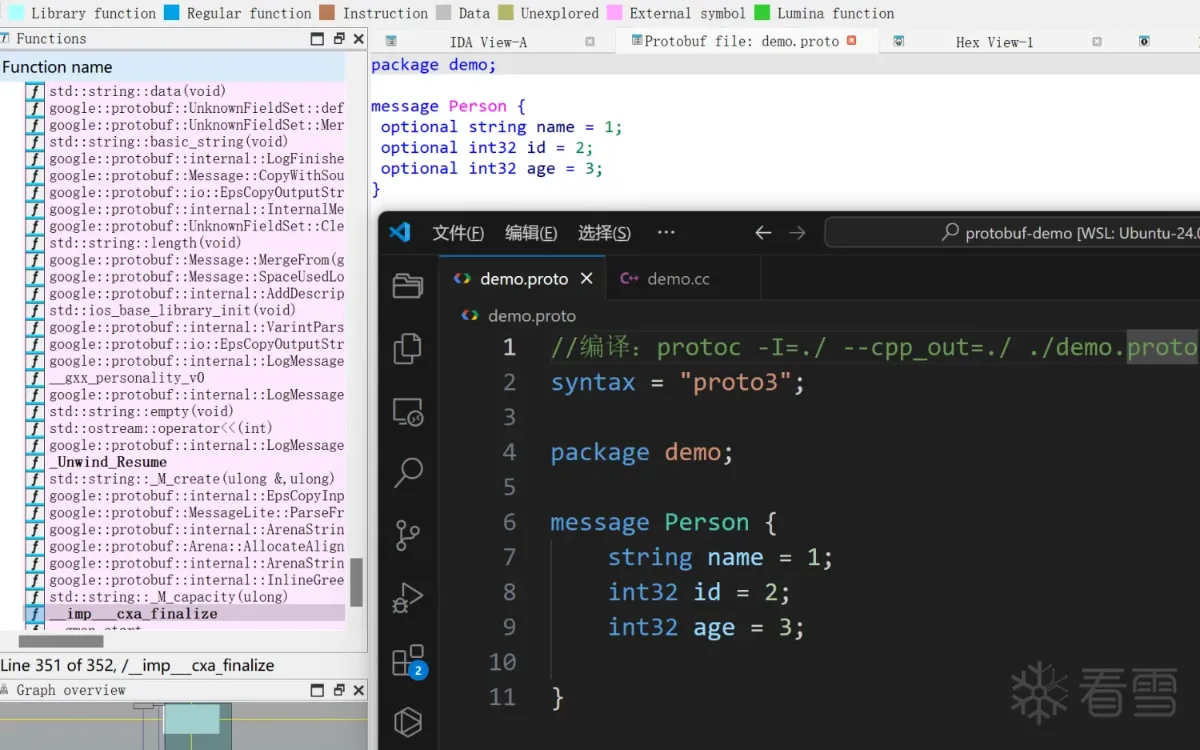Select google::protobuf::MessageLite::ParseFr row

185,512
